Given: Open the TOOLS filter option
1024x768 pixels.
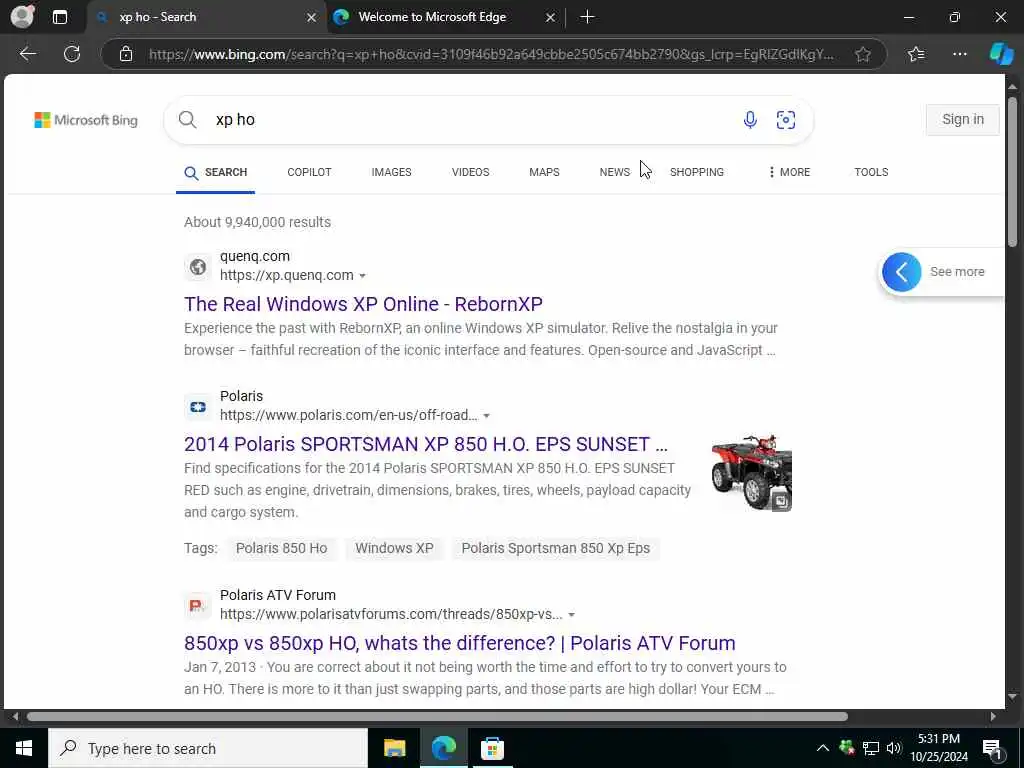Looking at the screenshot, I should coord(871,172).
